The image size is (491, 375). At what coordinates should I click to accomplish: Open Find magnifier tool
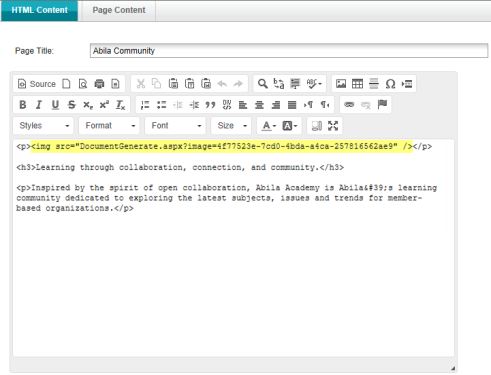(263, 84)
